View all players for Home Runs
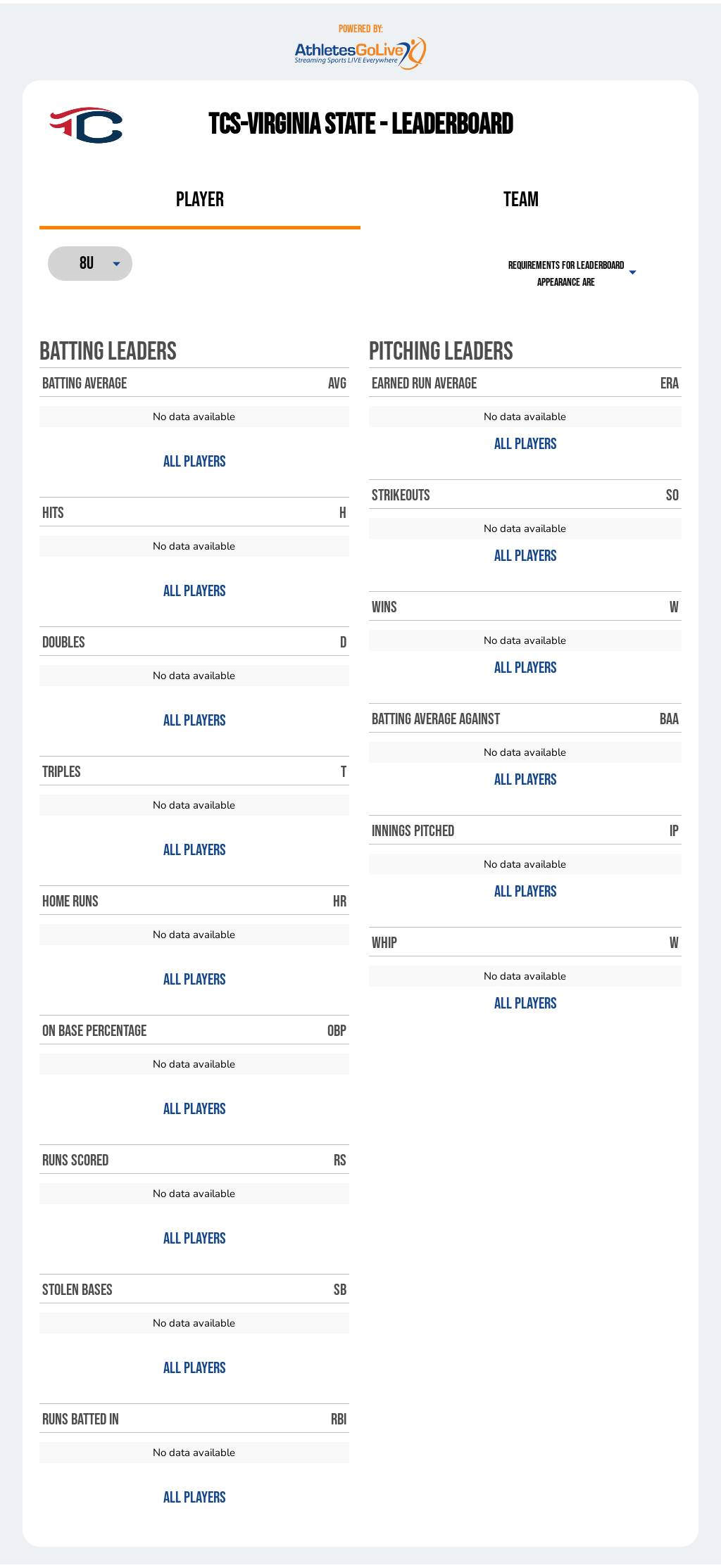 pos(194,980)
